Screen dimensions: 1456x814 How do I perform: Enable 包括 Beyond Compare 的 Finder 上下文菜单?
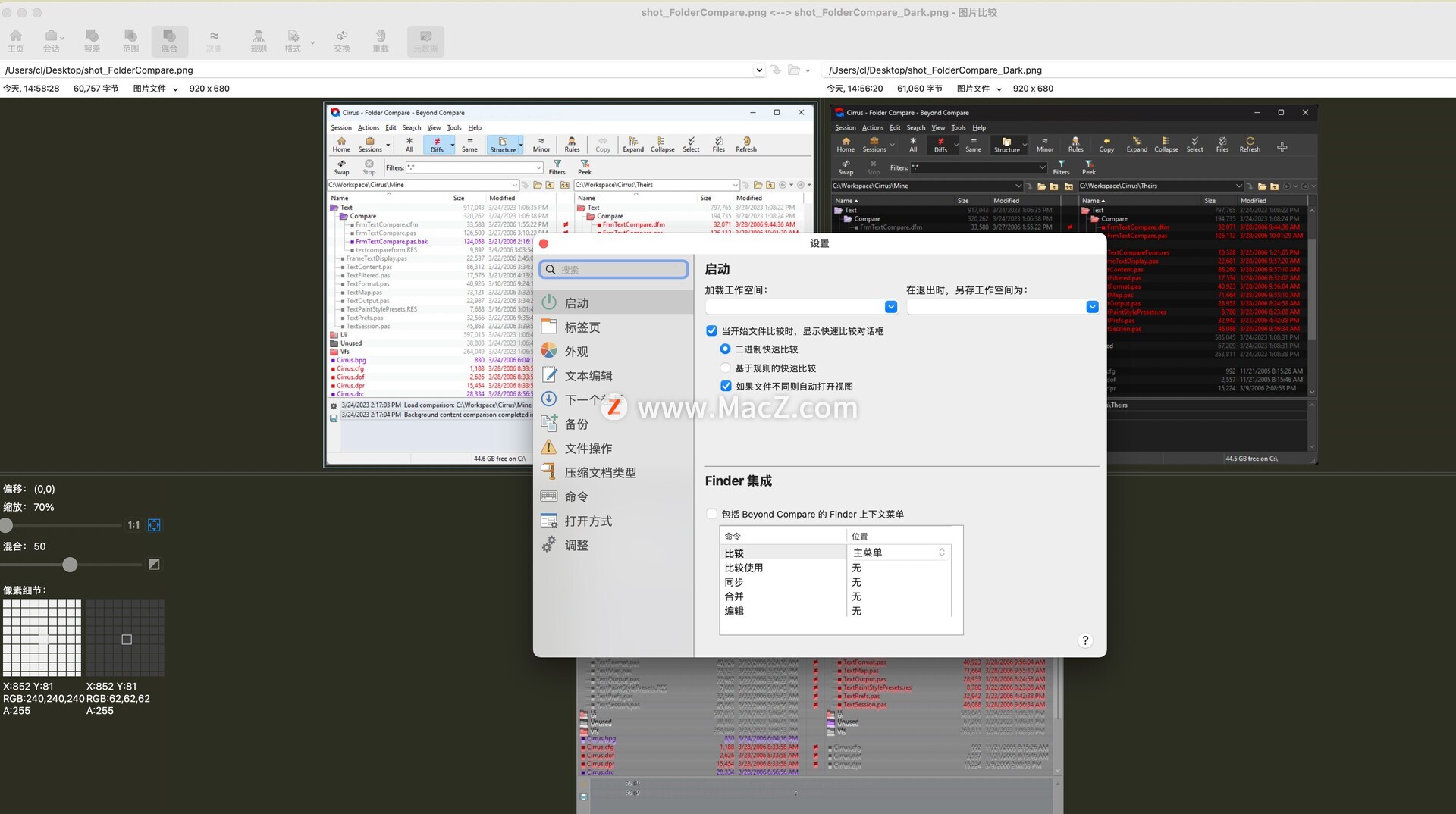[711, 514]
